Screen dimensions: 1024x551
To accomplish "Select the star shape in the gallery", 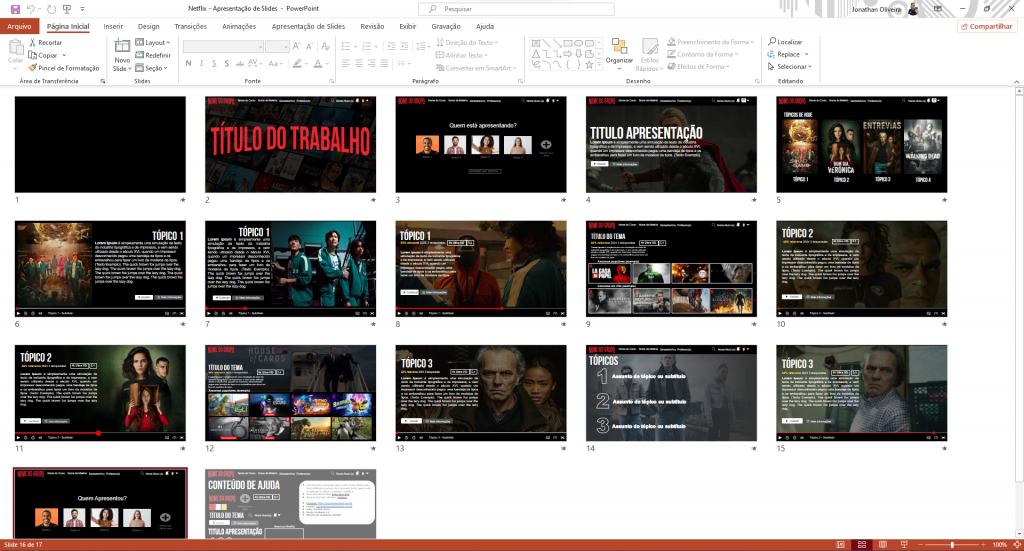I will point(589,65).
